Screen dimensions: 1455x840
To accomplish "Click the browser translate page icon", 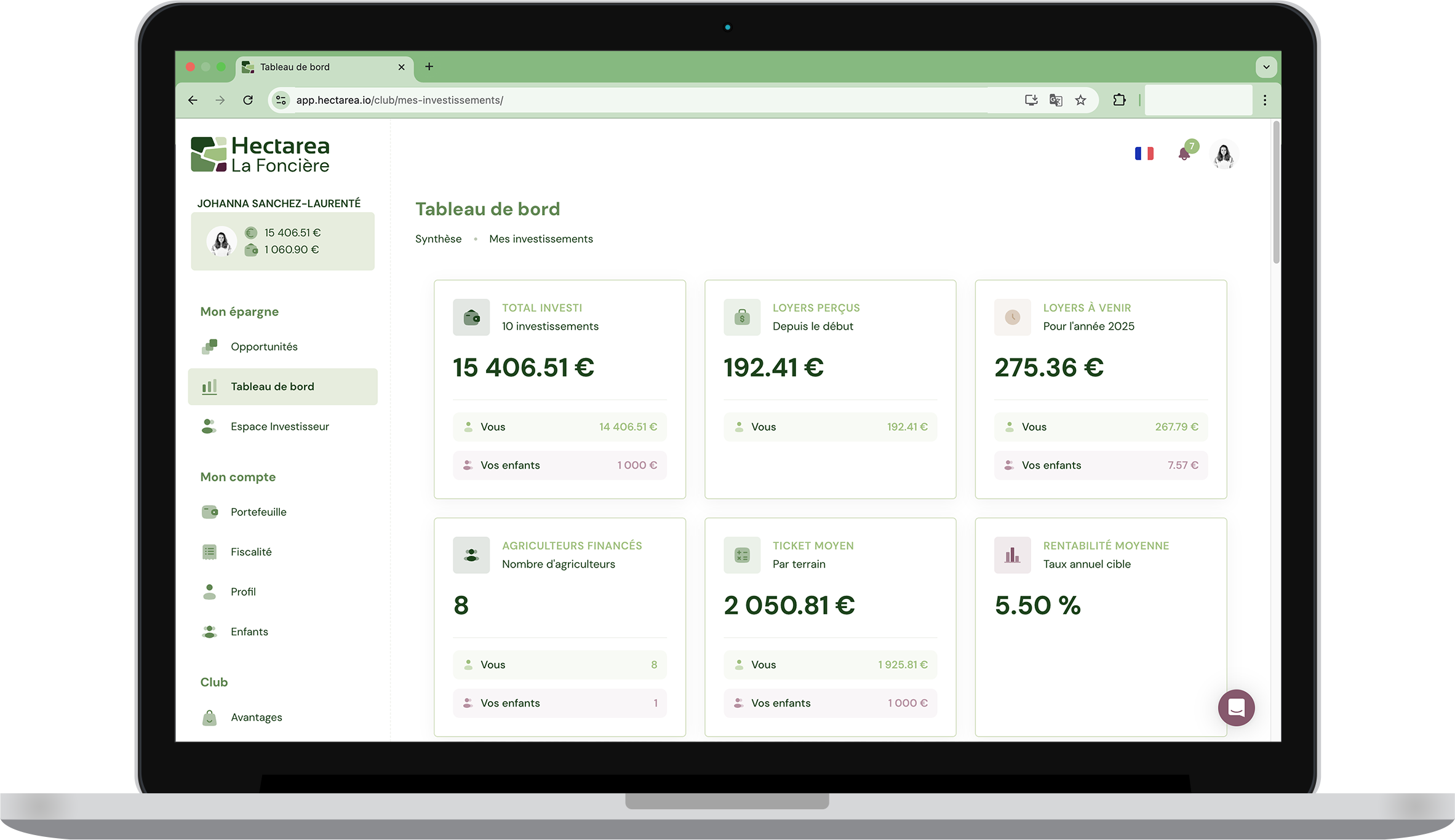I will [1056, 100].
